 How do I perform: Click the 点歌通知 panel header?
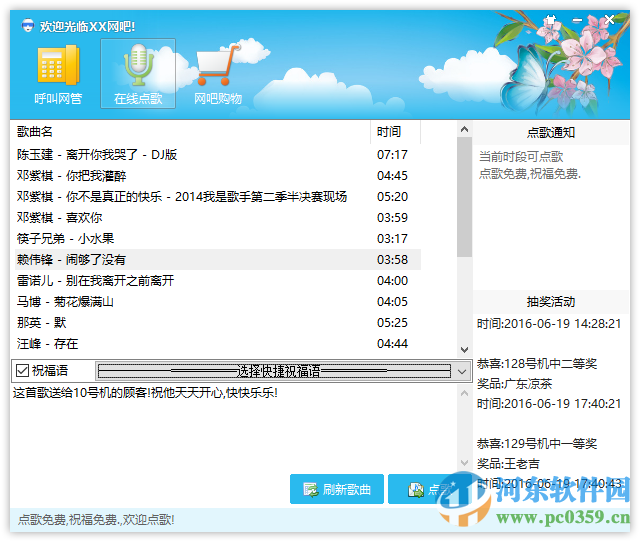[x=551, y=133]
